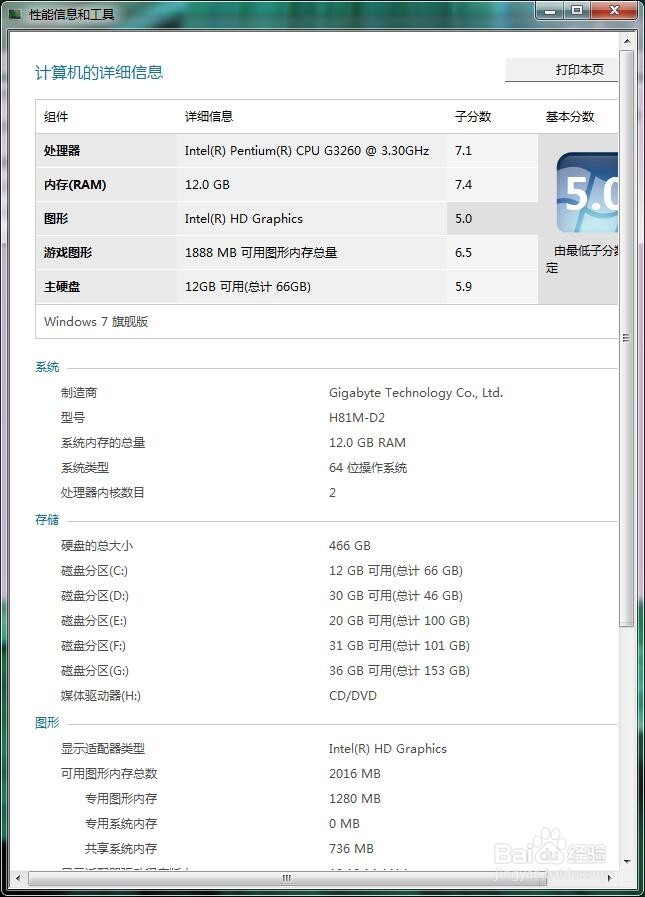Click the '12GB 可用(总计 66GB)' text
Image resolution: width=645 pixels, height=897 pixels.
248,287
